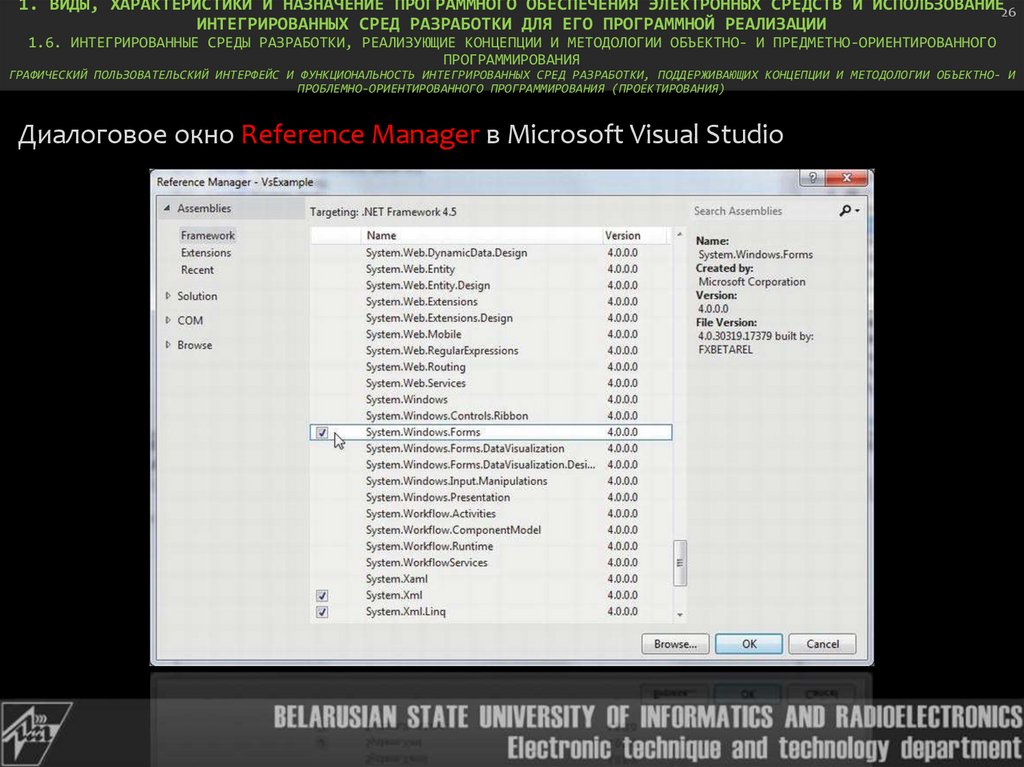Viewport: 1024px width, 767px height.
Task: Toggle the System.Xml checkbox
Action: click(x=322, y=596)
